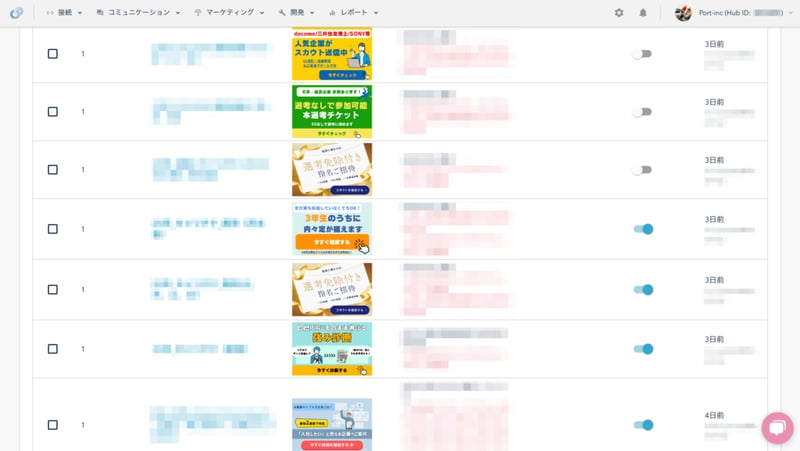Click 3日前 in the 強み診断 row
Image resolution: width=800 pixels, height=451 pixels.
click(x=714, y=339)
